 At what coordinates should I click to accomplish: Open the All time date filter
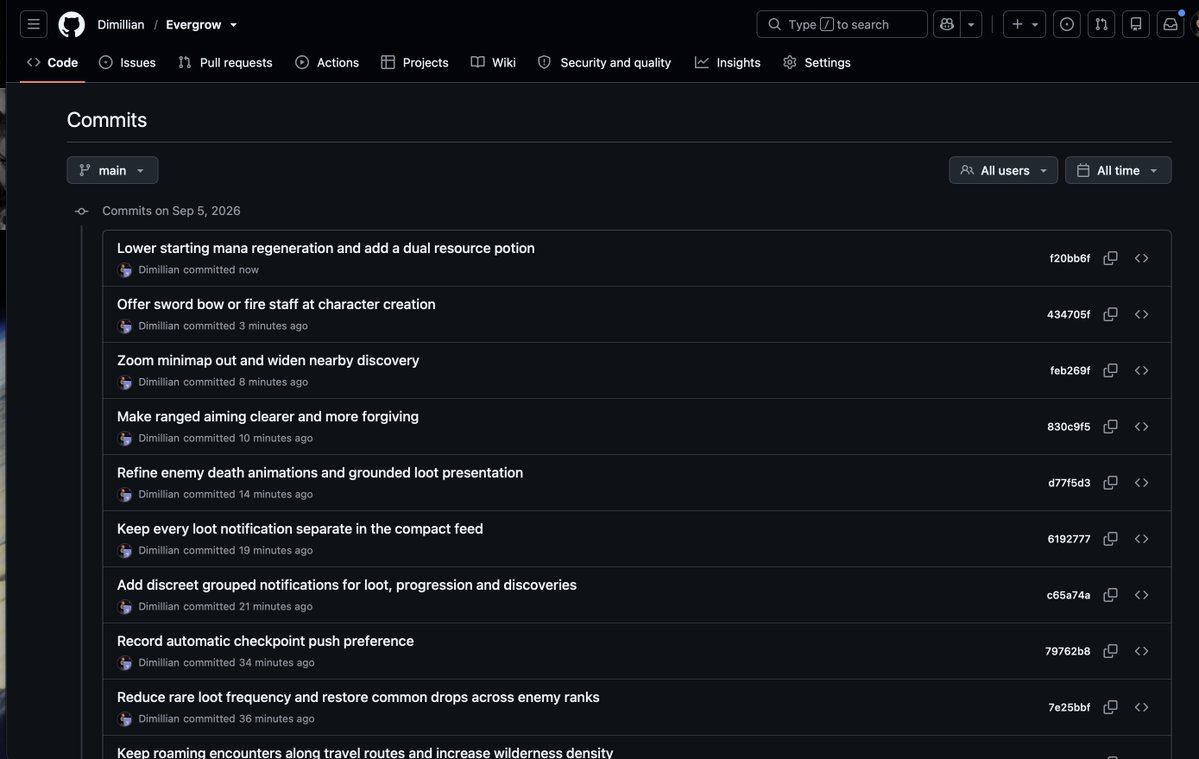pyautogui.click(x=1118, y=170)
